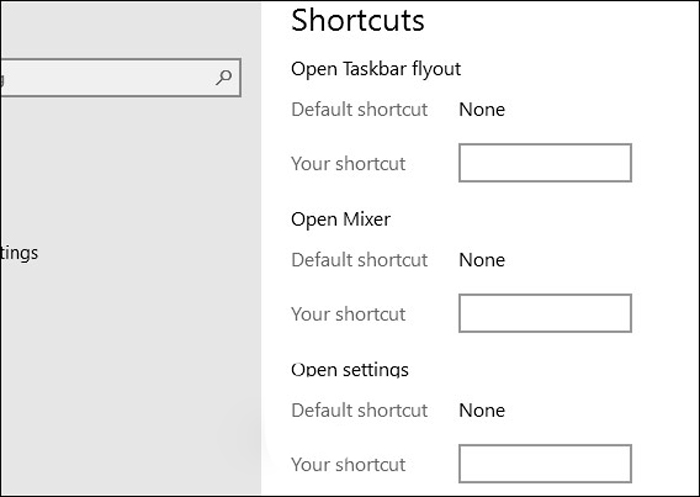Click the None value for Open settings
The width and height of the screenshot is (700, 497).
481,410
